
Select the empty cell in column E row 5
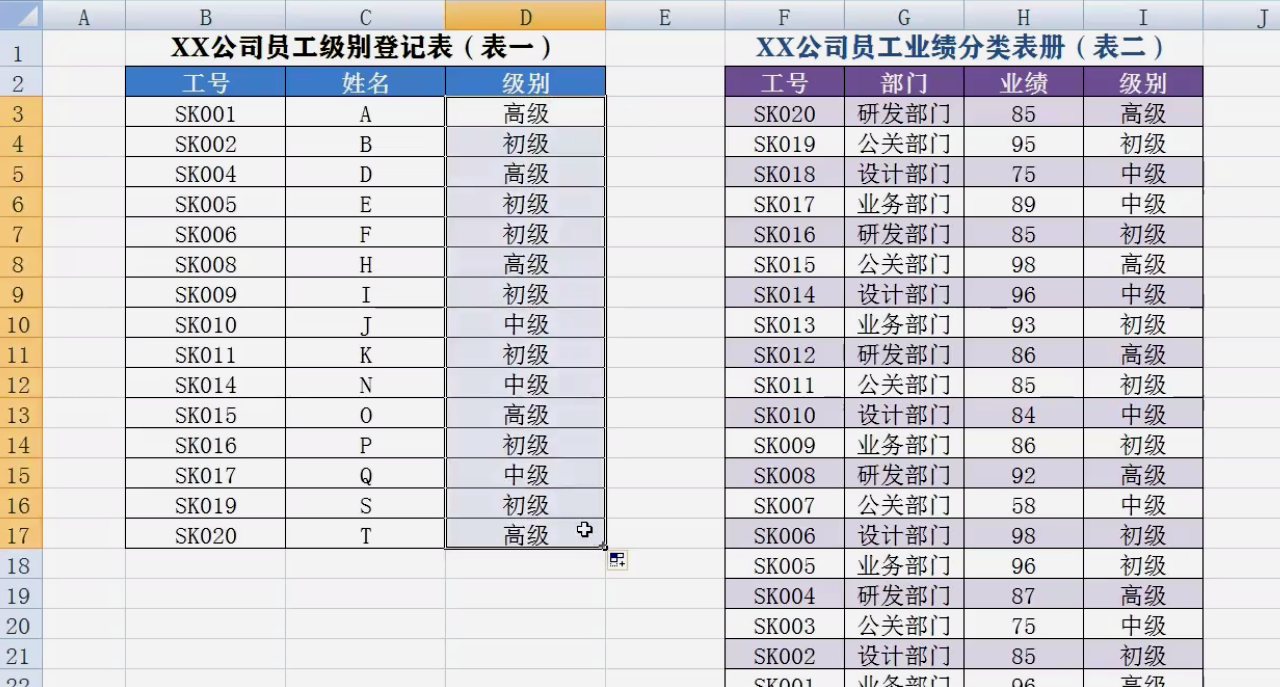tap(663, 173)
